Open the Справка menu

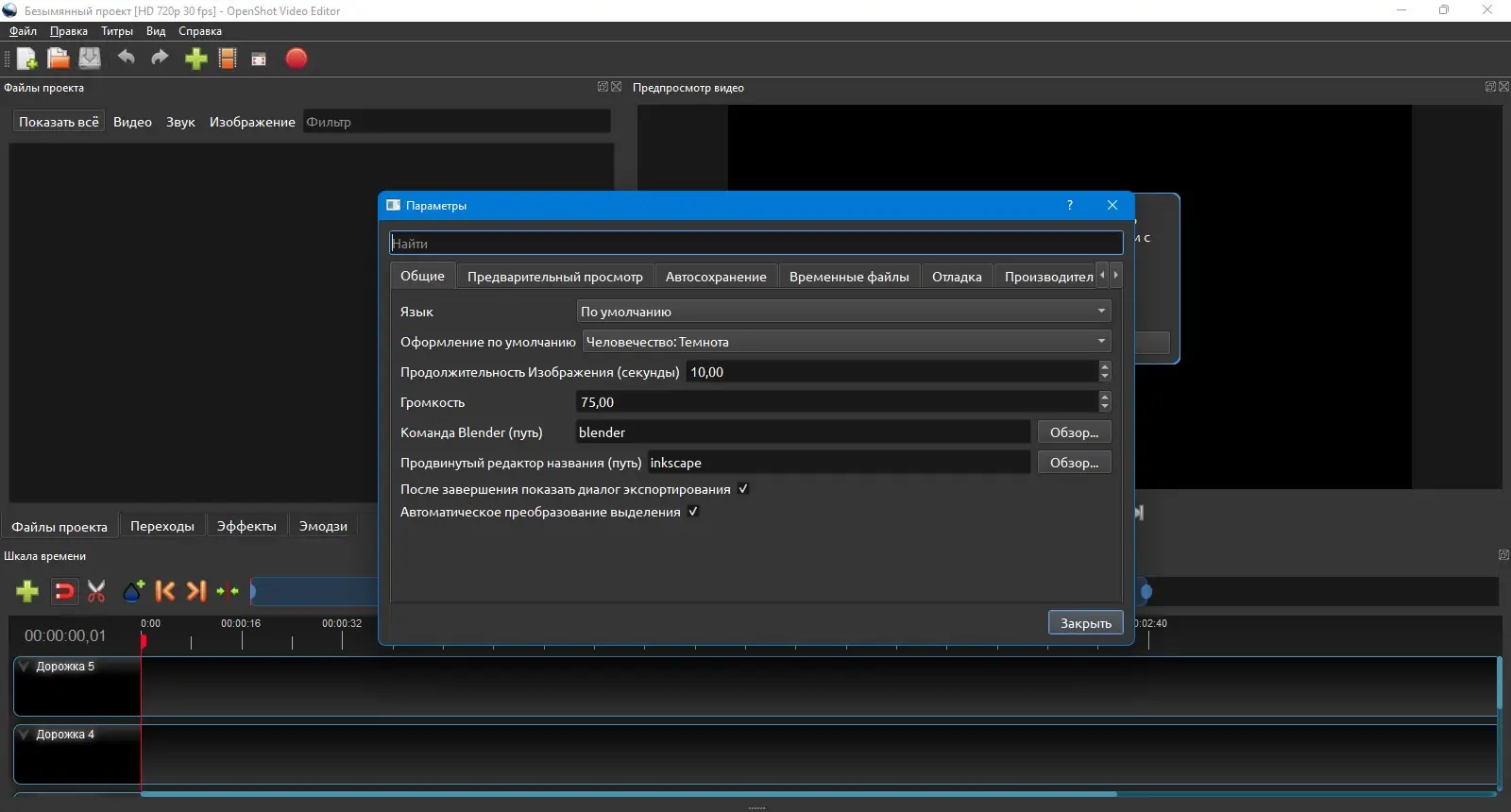coord(200,31)
